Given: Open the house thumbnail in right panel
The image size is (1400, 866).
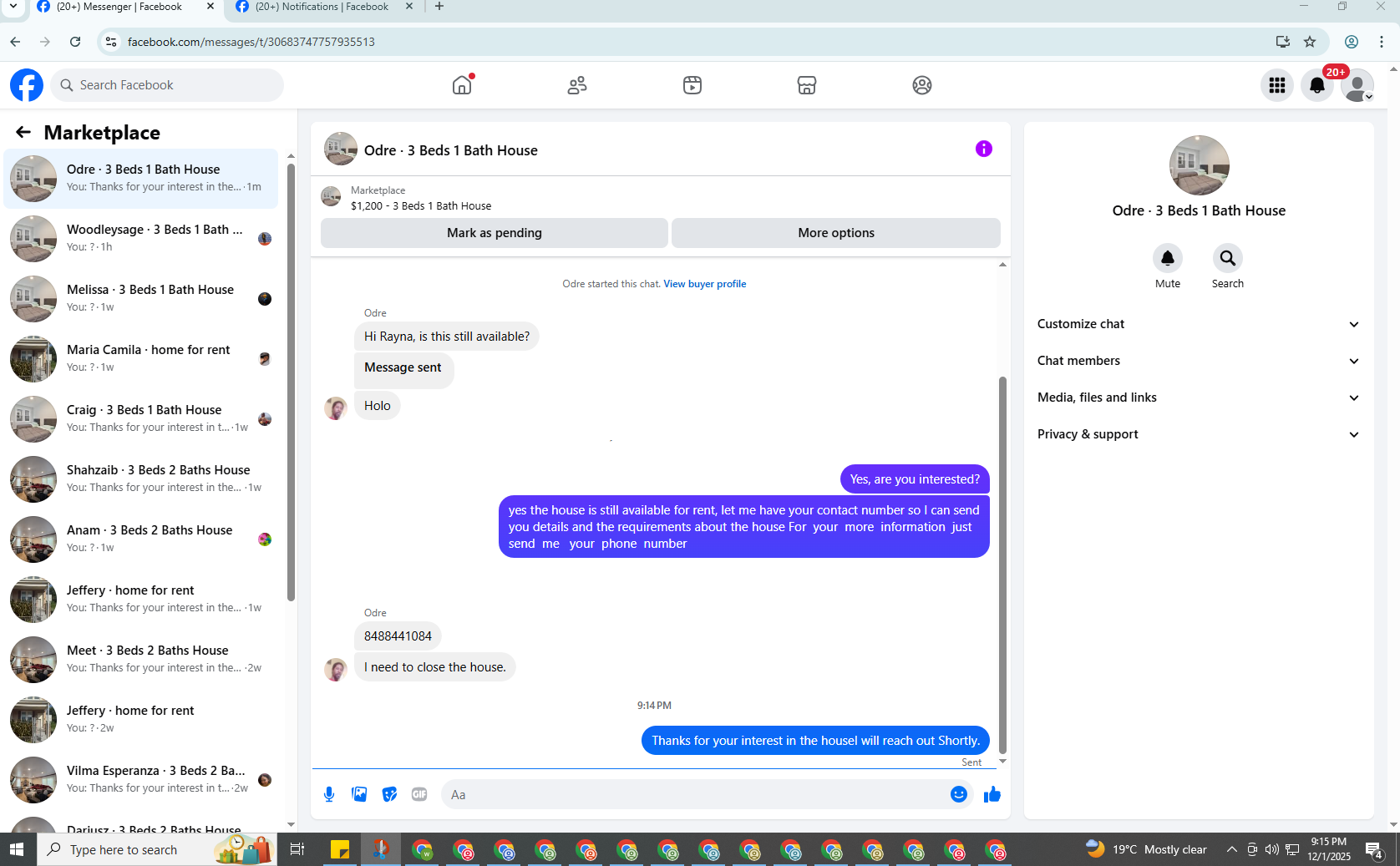Looking at the screenshot, I should (1200, 165).
